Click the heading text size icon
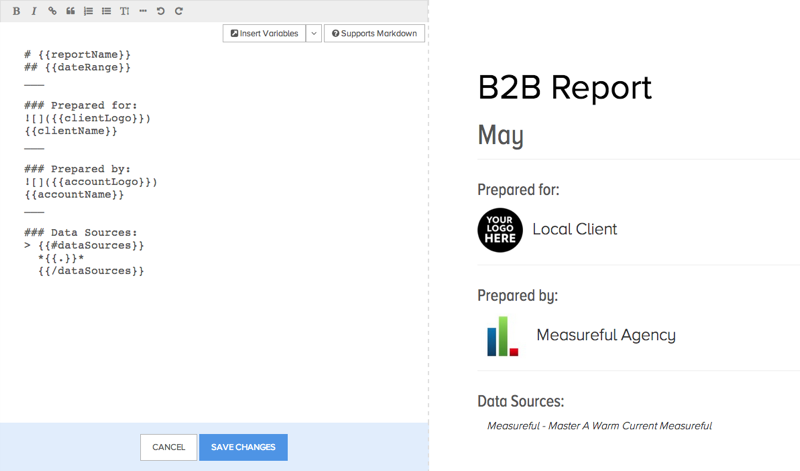Viewport: 800px width, 471px height. [x=124, y=11]
